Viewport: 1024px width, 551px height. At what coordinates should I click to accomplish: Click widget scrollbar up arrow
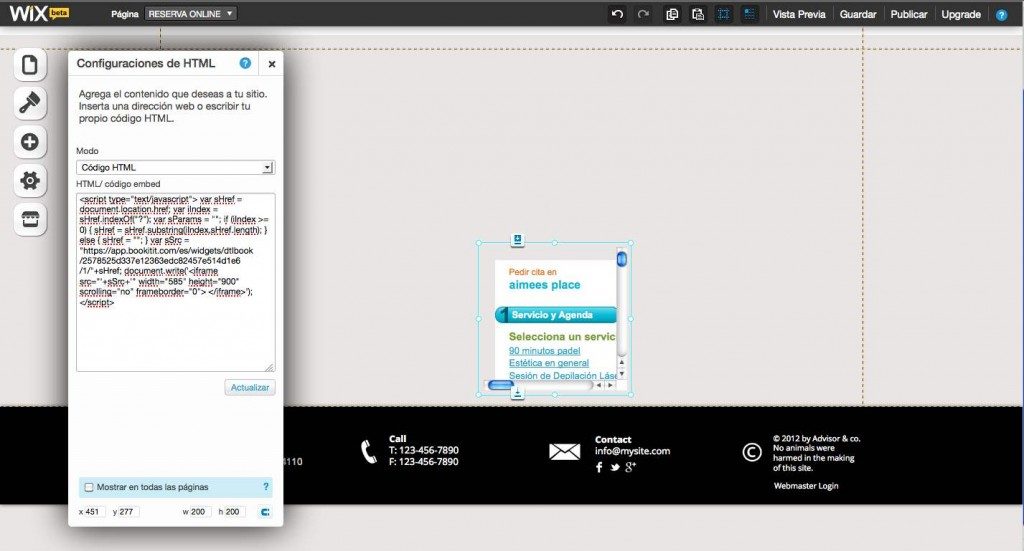click(x=622, y=362)
